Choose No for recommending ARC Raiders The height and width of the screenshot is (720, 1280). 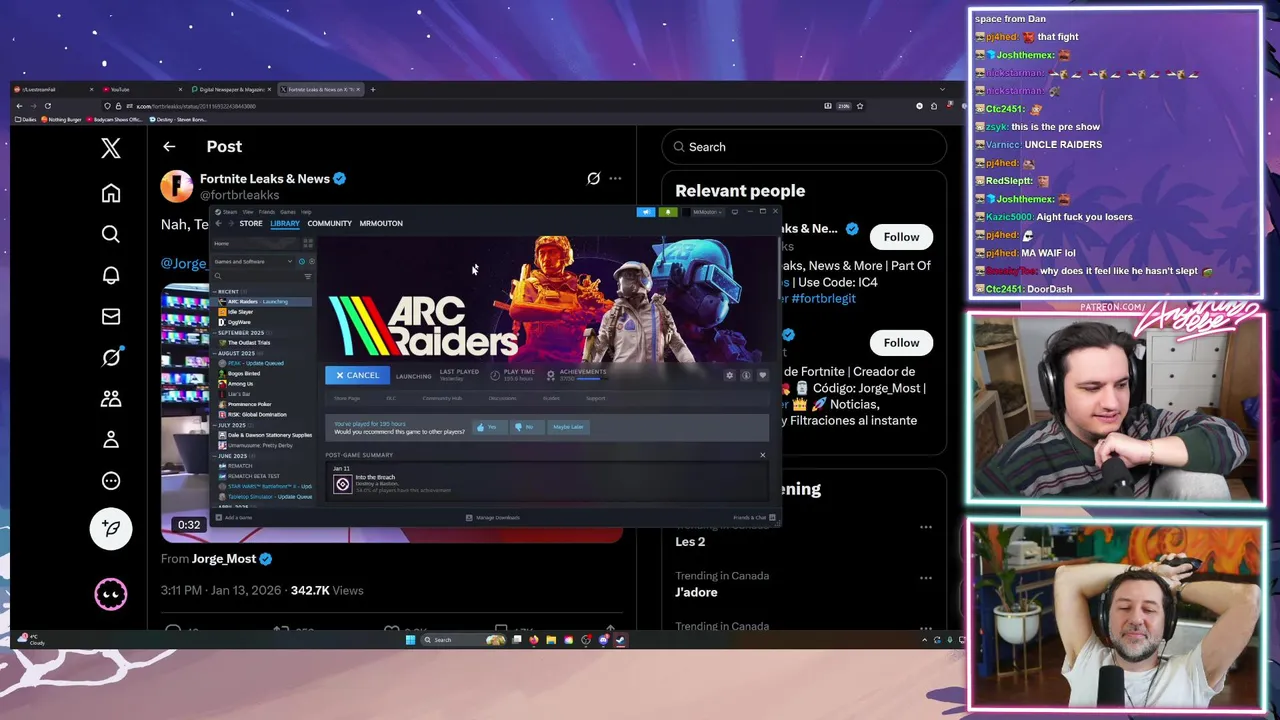click(x=525, y=427)
